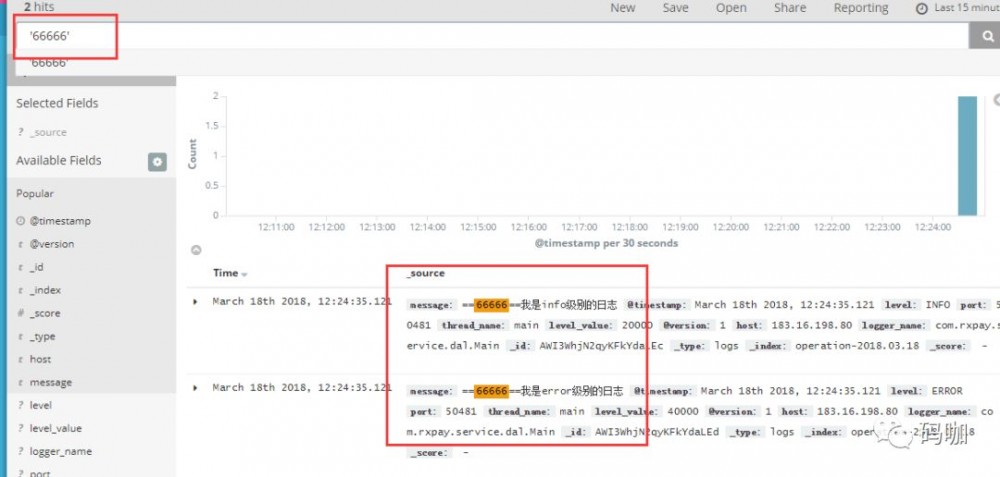Image resolution: width=1000 pixels, height=477 pixels.
Task: Select the message field
Action: [x=50, y=383]
